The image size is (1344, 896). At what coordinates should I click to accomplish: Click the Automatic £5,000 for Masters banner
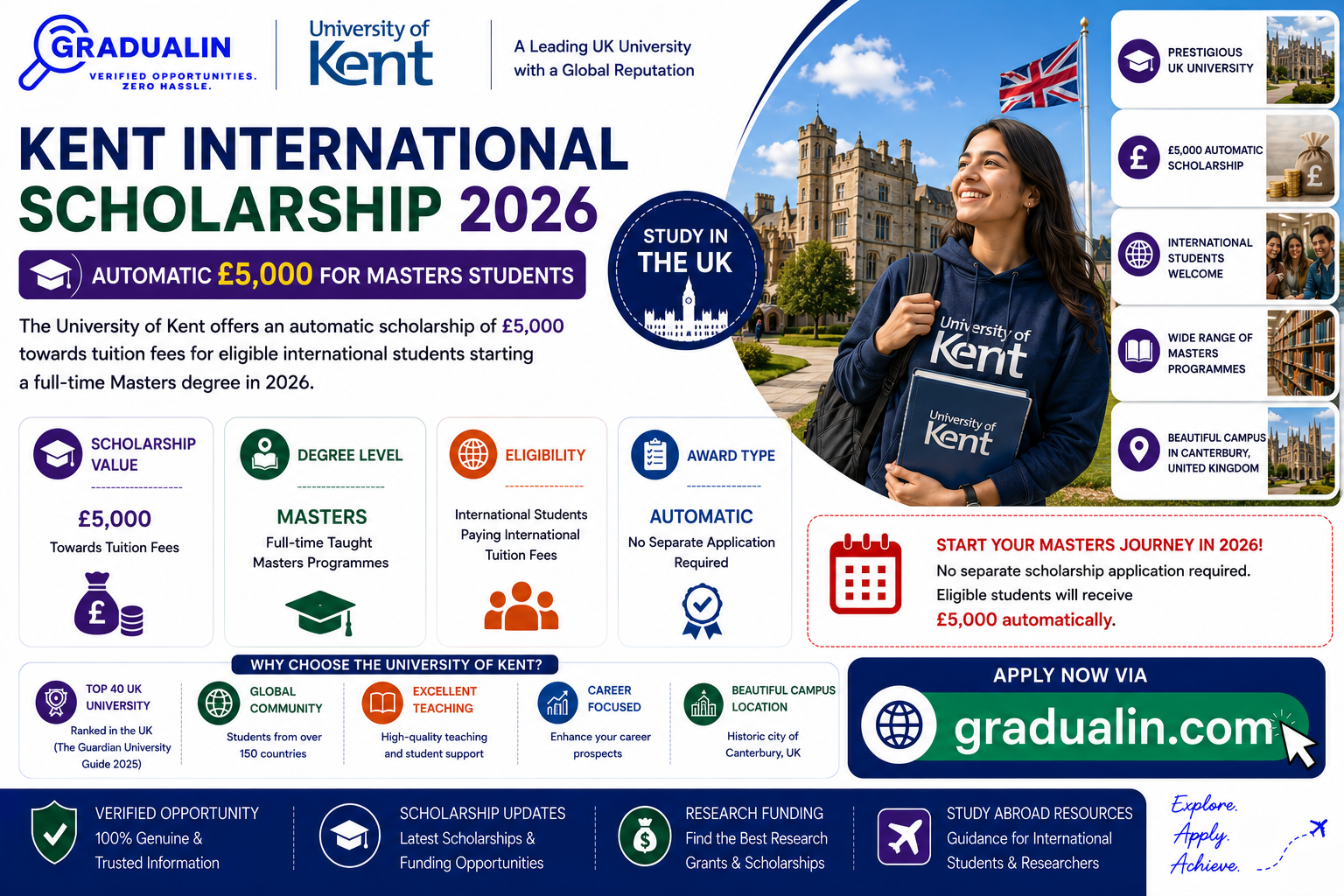303,275
